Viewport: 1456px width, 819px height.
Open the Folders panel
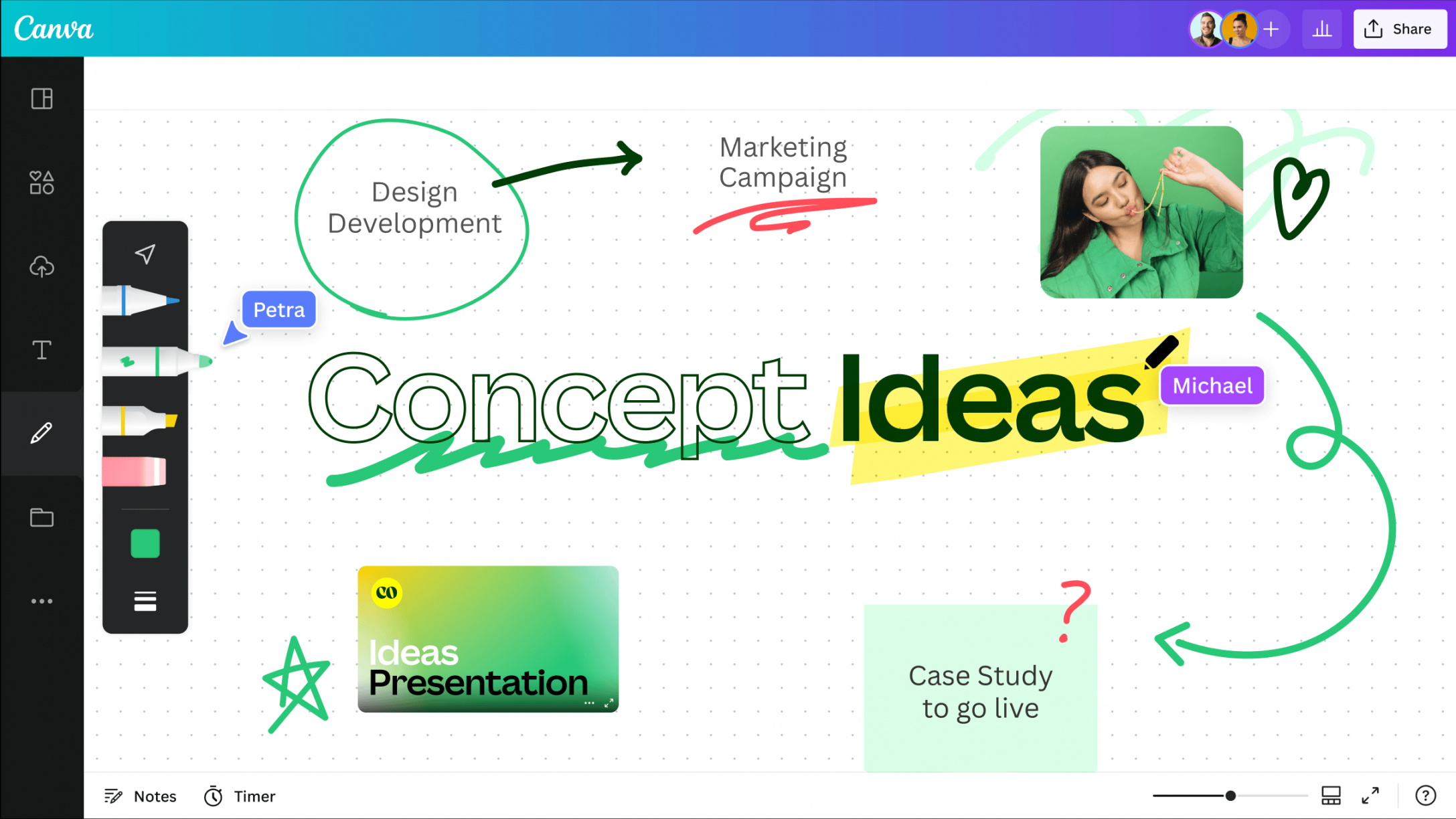(42, 517)
